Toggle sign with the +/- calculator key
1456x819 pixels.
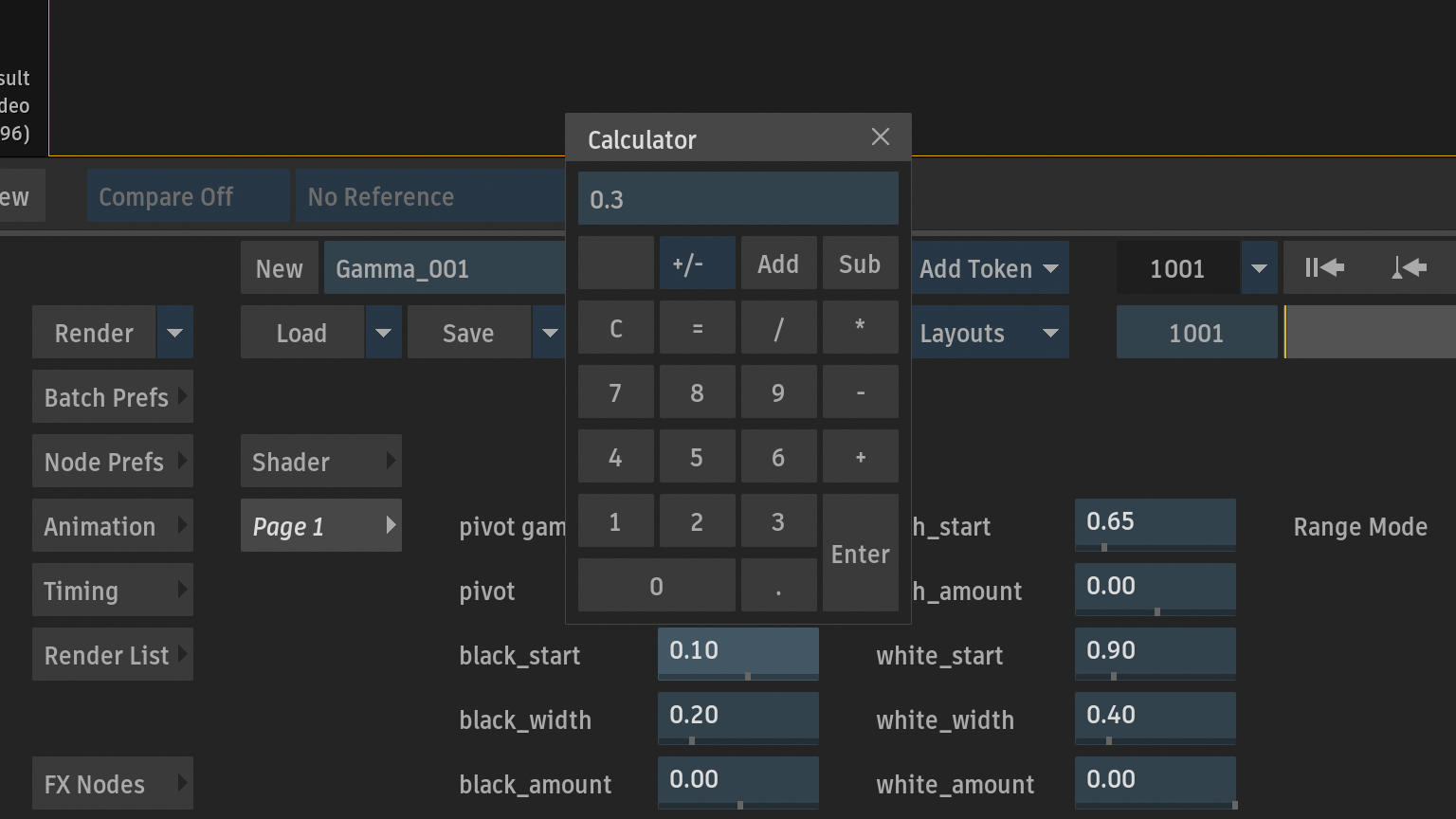pos(698,263)
